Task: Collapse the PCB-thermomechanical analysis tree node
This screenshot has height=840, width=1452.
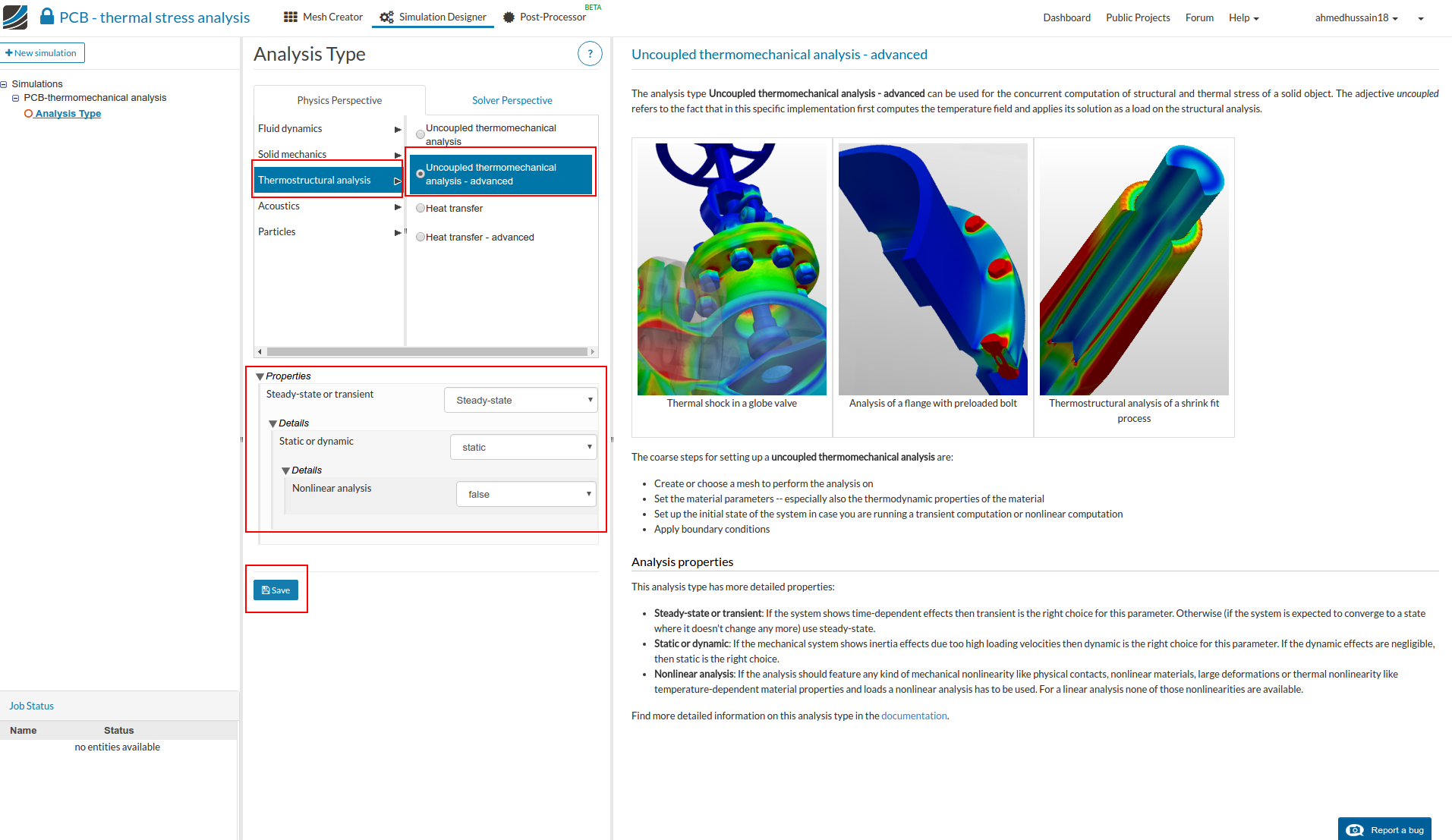Action: click(15, 98)
